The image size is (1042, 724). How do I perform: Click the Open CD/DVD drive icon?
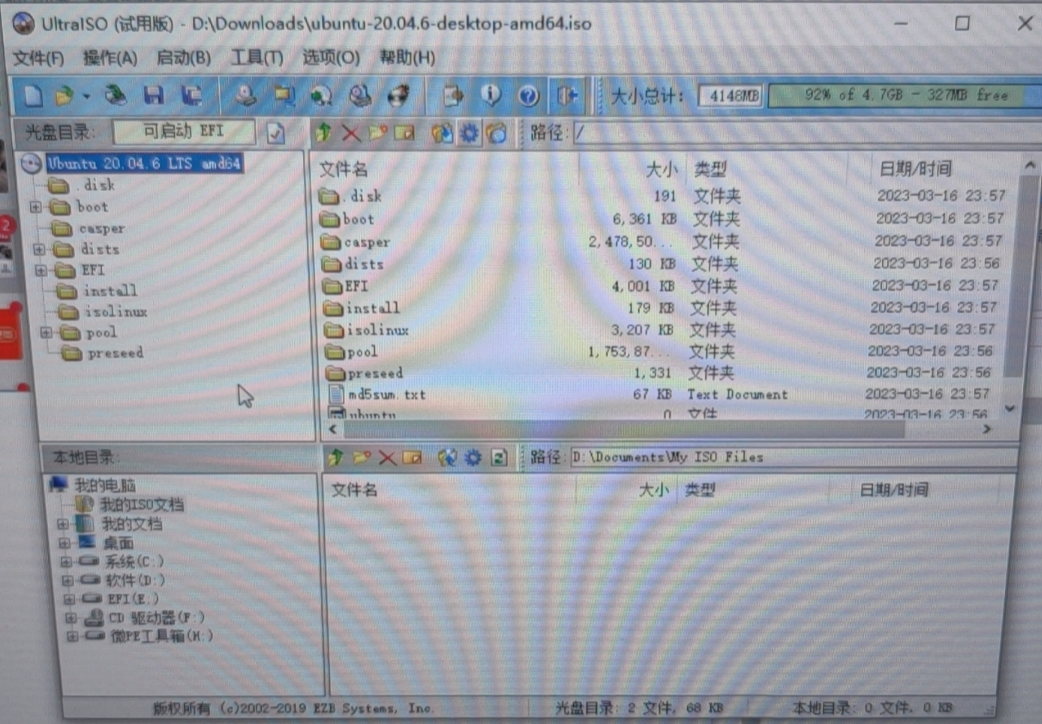coord(116,96)
